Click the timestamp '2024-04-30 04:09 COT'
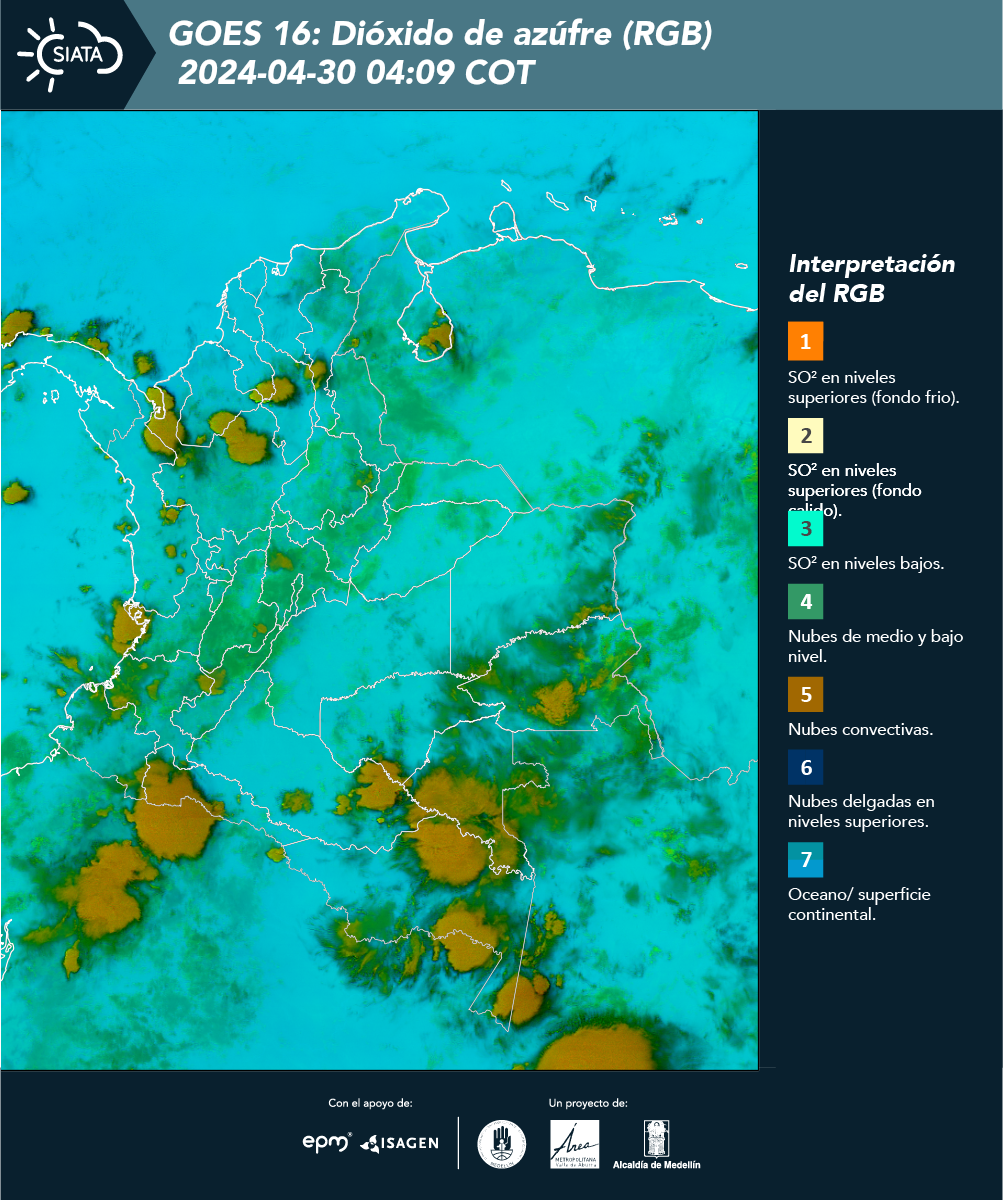 pos(356,73)
